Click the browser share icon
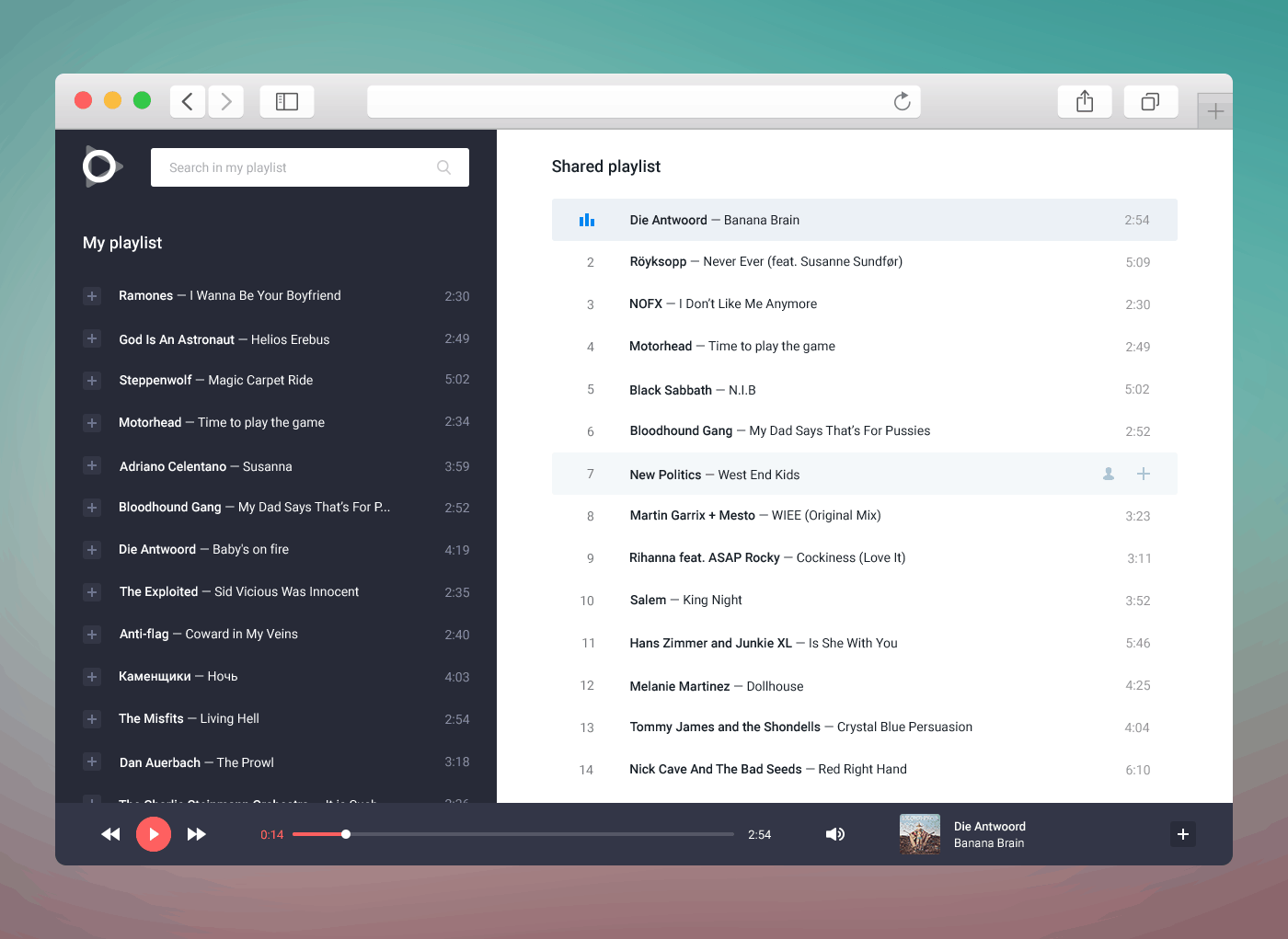 coord(1084,101)
